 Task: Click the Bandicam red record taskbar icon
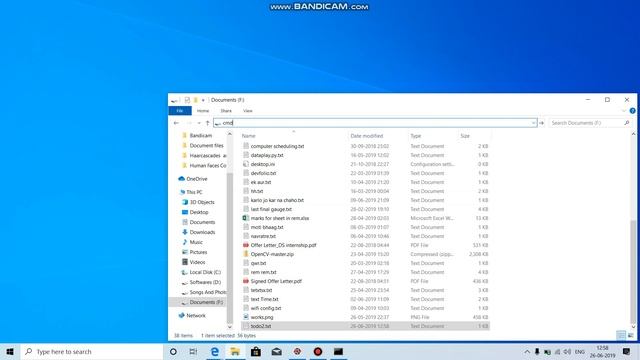318,351
